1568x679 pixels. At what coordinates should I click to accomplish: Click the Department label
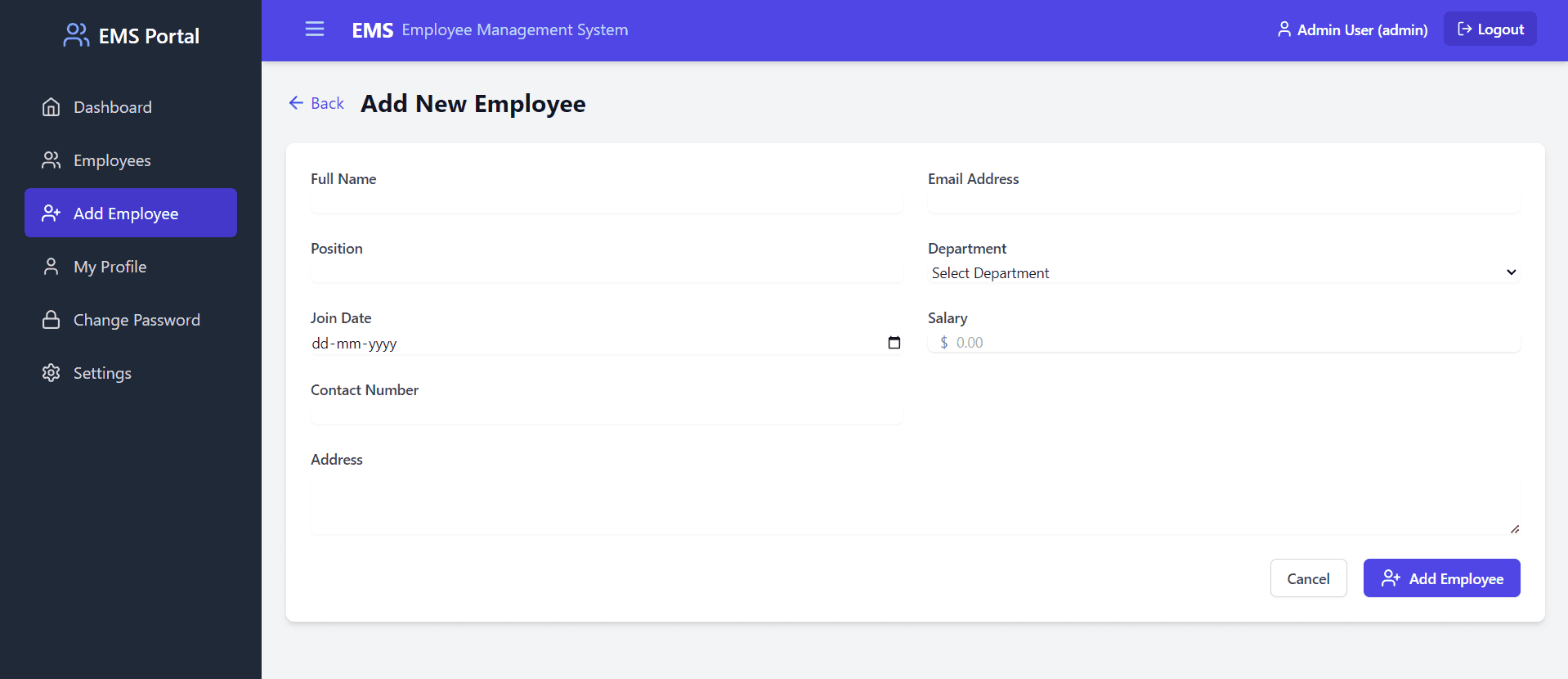coord(967,249)
